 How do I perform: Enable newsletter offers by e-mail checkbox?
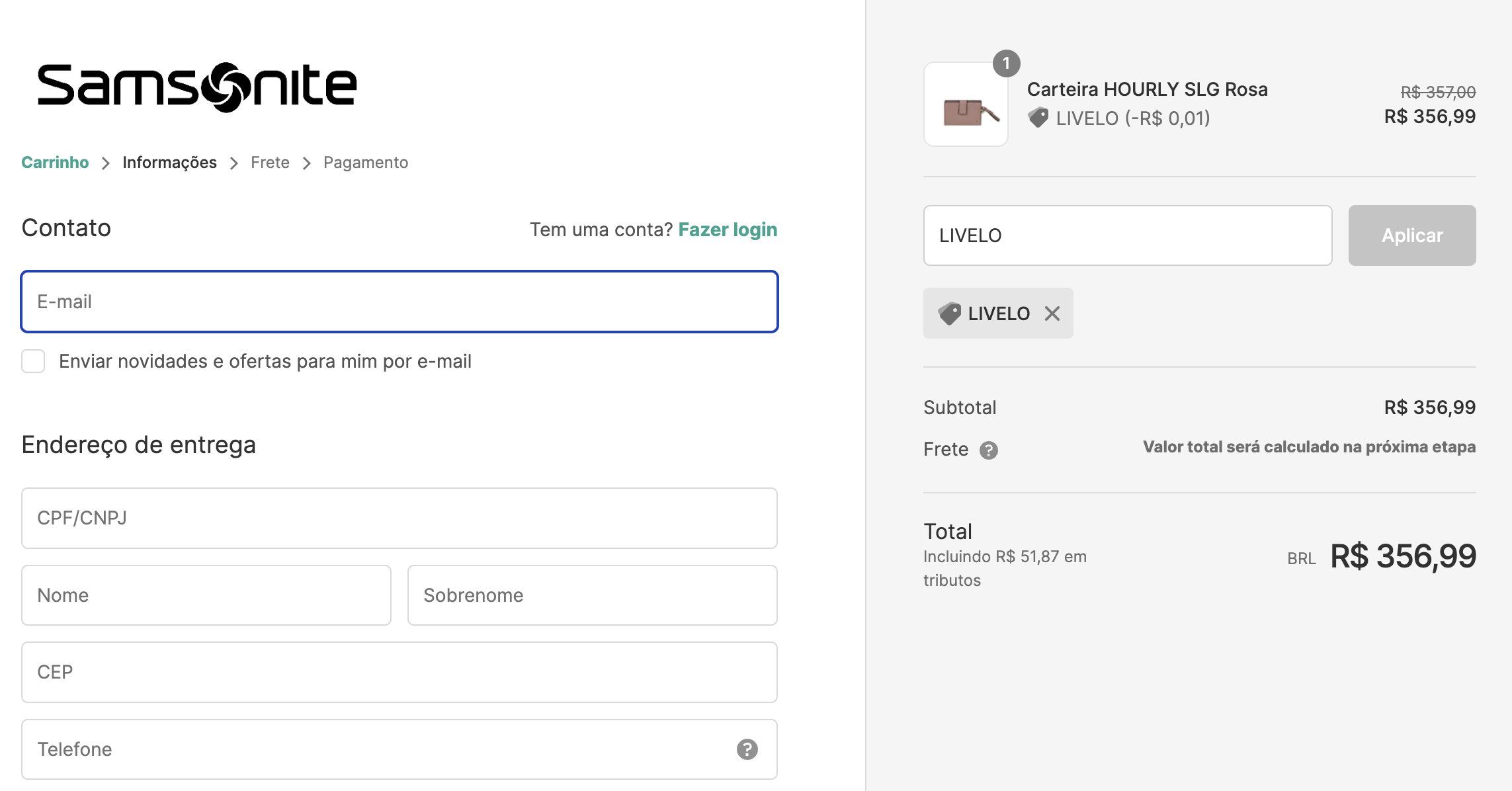click(x=33, y=361)
